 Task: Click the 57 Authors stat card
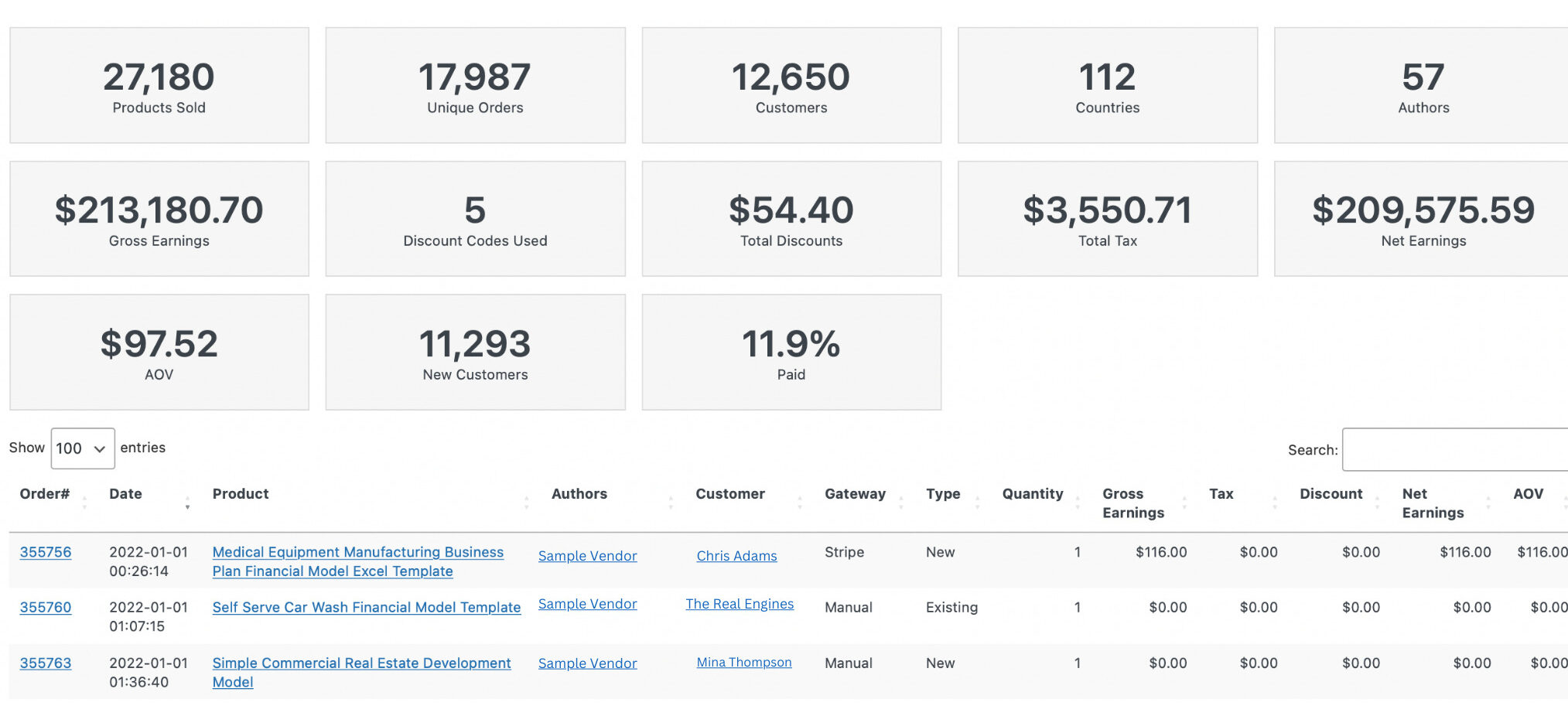[1422, 86]
